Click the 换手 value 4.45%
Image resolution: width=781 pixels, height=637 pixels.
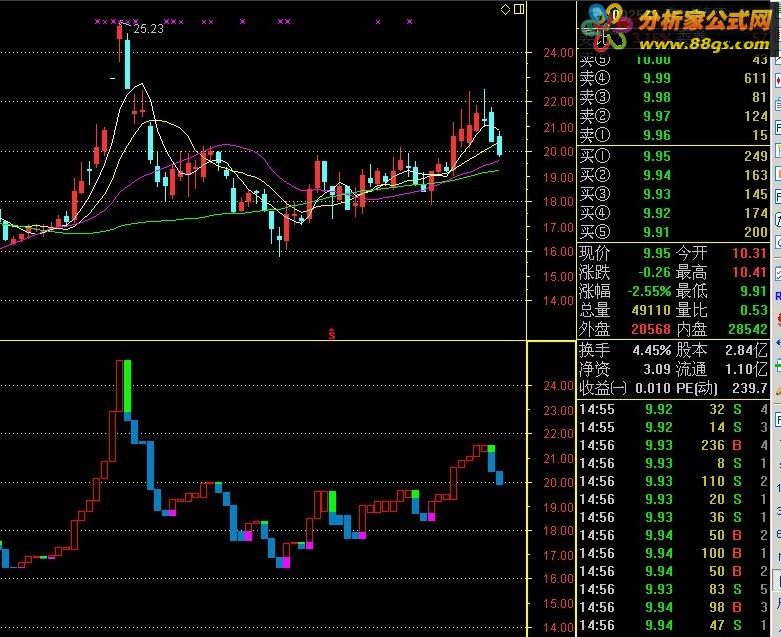[x=651, y=351]
